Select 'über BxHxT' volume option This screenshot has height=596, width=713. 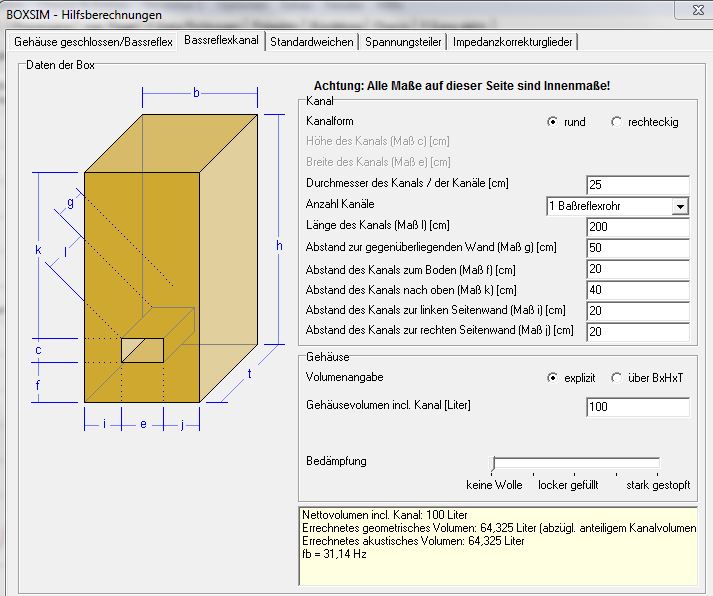click(x=616, y=378)
